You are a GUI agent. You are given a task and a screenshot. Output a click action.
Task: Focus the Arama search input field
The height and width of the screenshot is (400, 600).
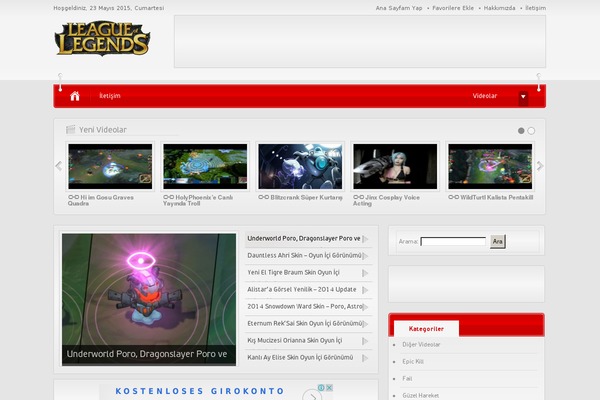[453, 242]
